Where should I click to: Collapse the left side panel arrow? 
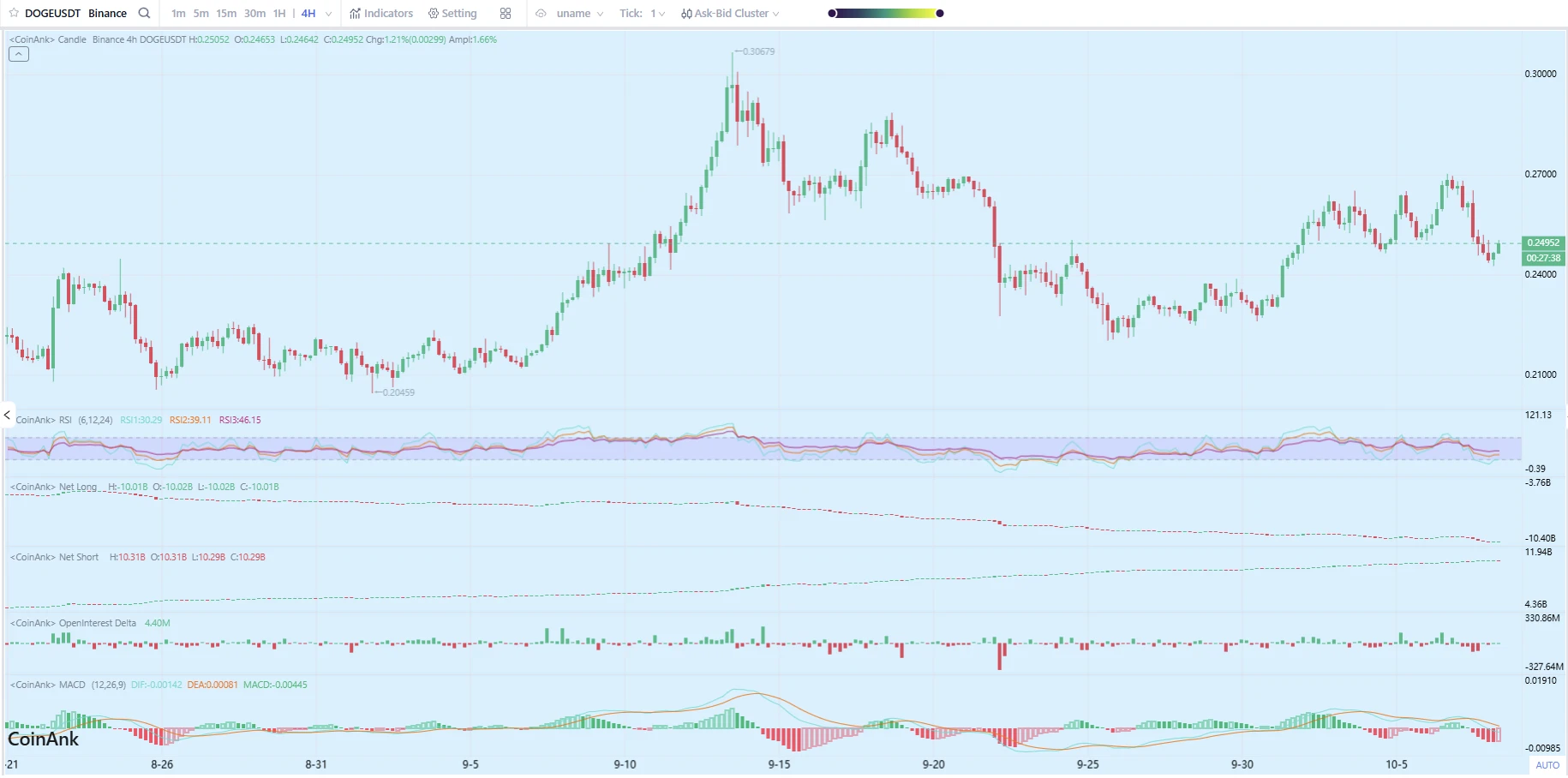[x=7, y=416]
